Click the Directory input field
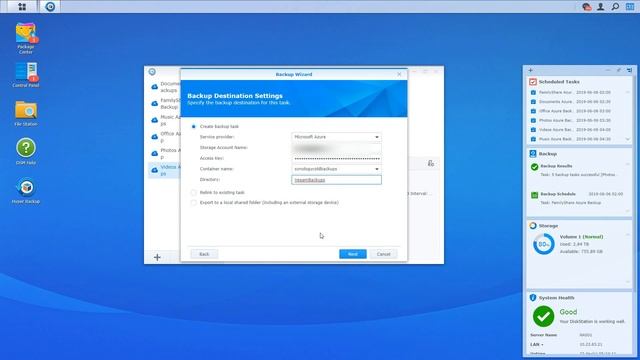Screen dimensions: 640x360 tap(336, 180)
